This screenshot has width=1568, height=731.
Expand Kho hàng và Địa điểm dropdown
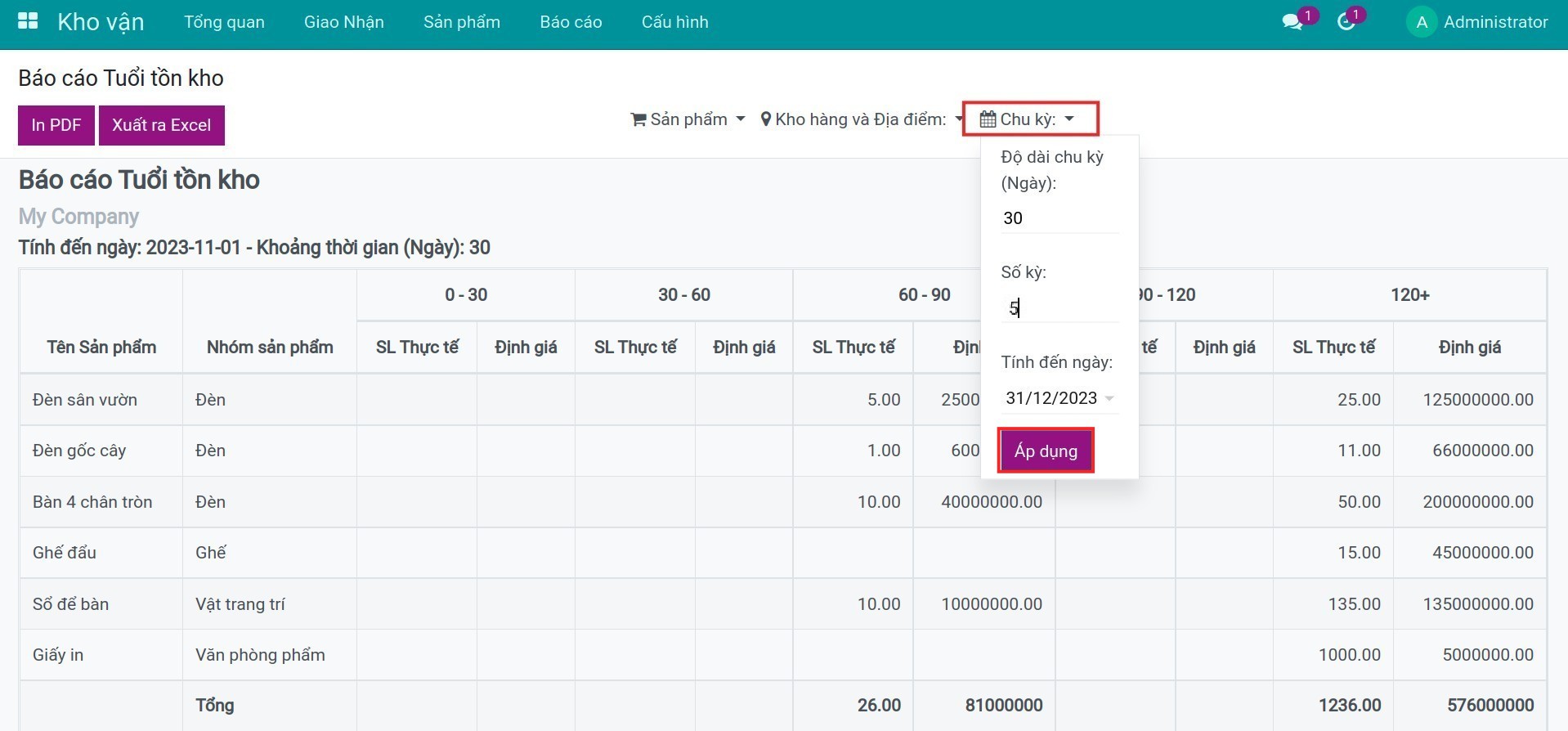(x=860, y=119)
